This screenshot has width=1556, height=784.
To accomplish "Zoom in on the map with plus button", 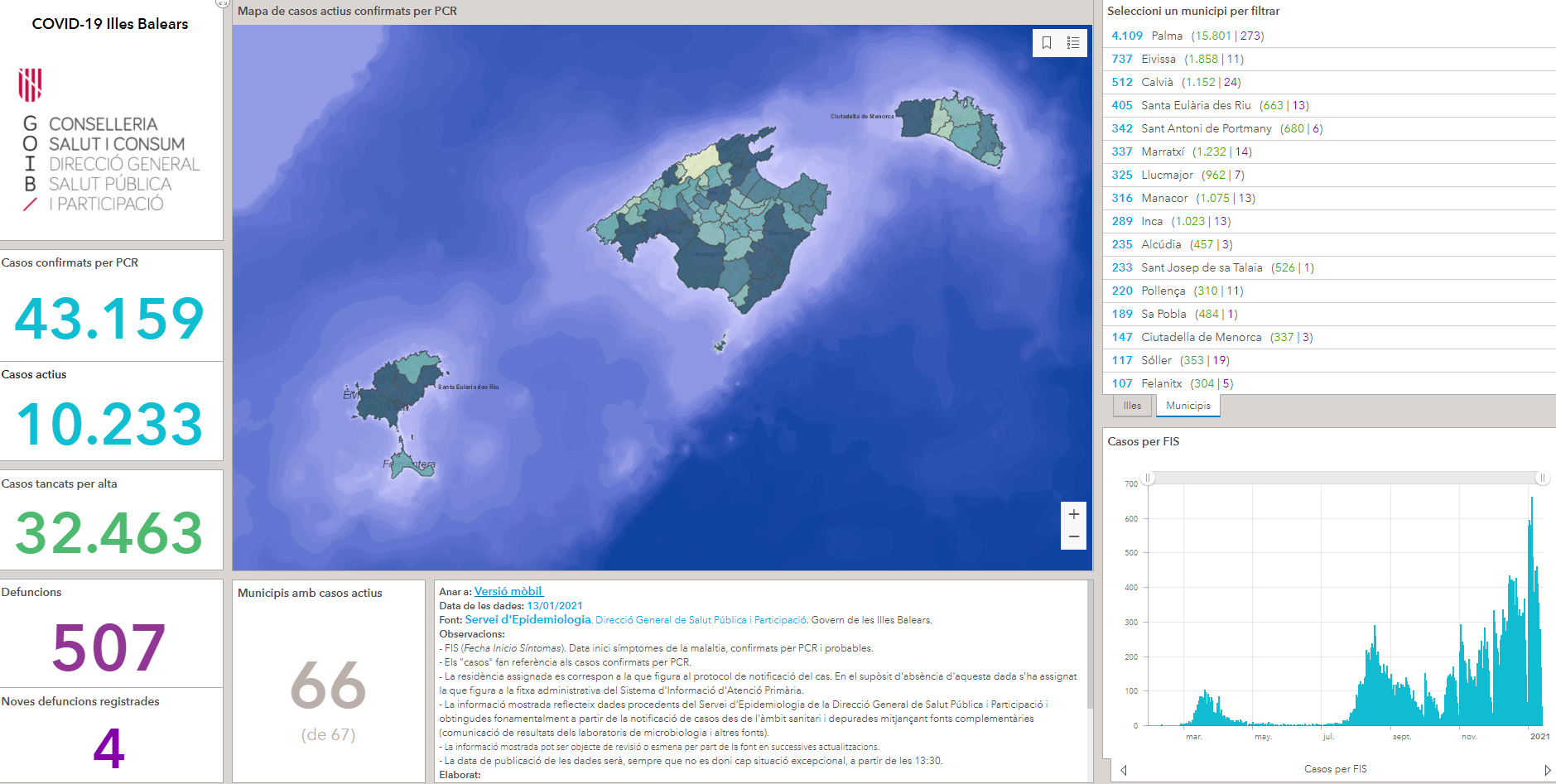I will coord(1073,514).
